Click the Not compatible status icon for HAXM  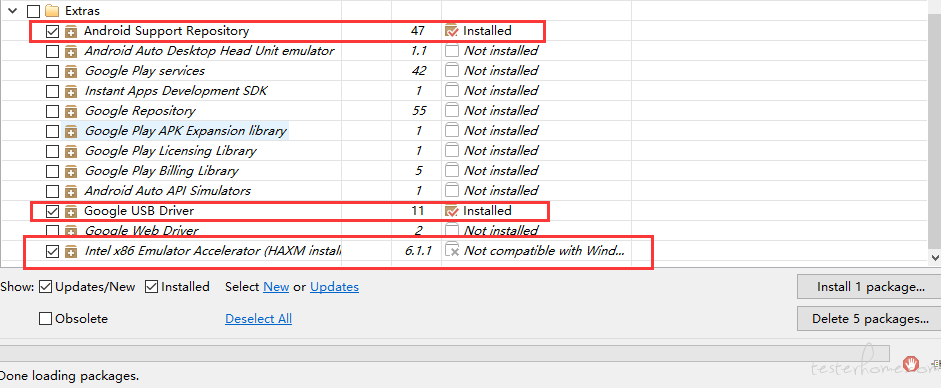452,251
